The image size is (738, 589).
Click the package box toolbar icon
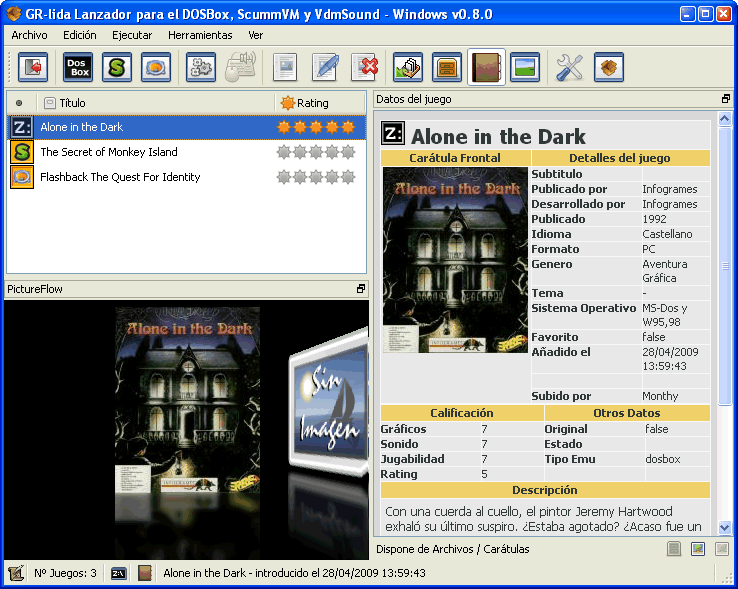click(x=609, y=67)
